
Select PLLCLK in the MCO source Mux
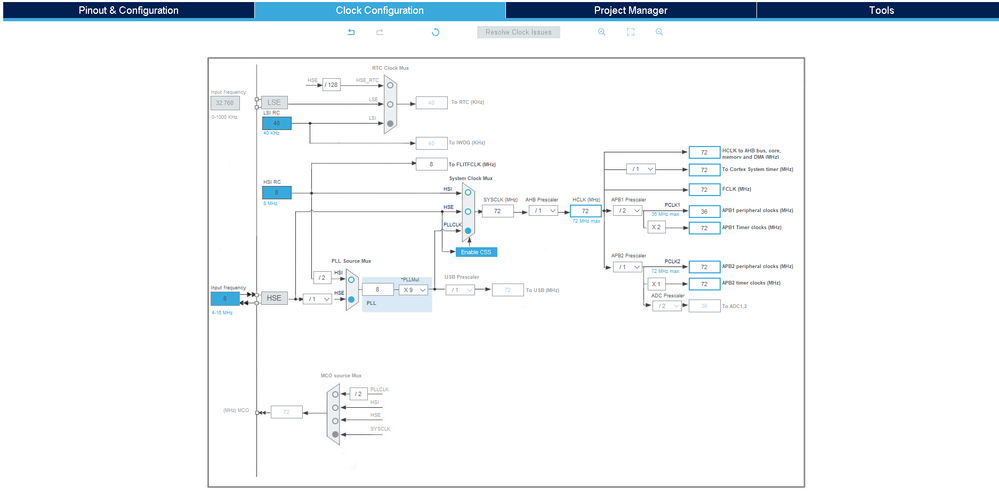[335, 394]
